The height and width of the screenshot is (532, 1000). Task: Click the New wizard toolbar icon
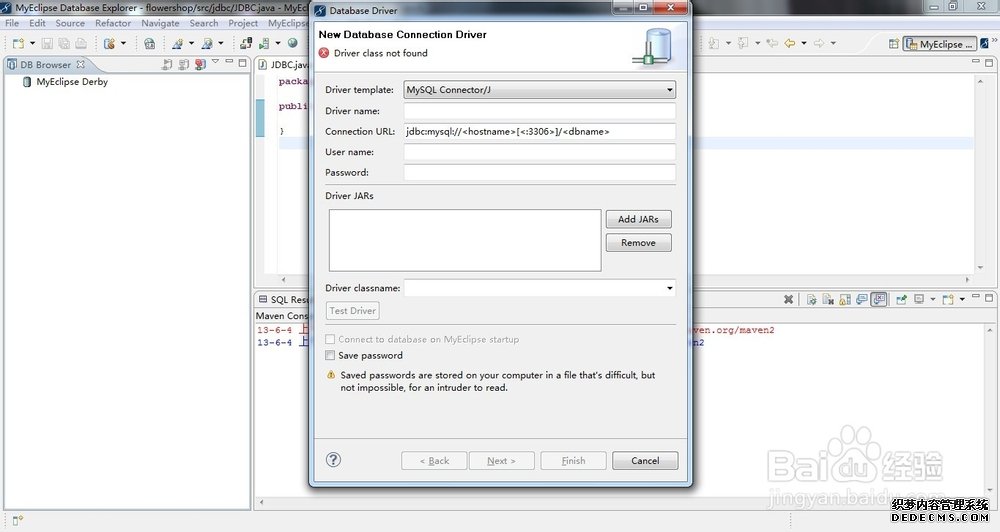coord(19,44)
